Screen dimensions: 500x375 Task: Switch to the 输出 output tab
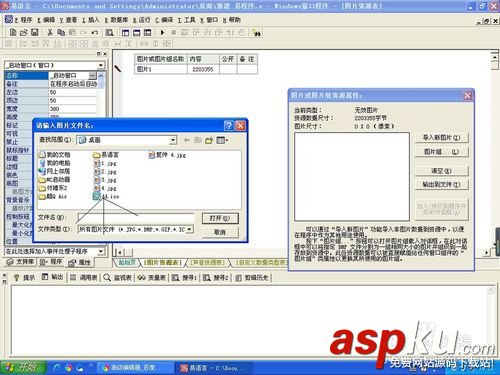tap(53, 277)
